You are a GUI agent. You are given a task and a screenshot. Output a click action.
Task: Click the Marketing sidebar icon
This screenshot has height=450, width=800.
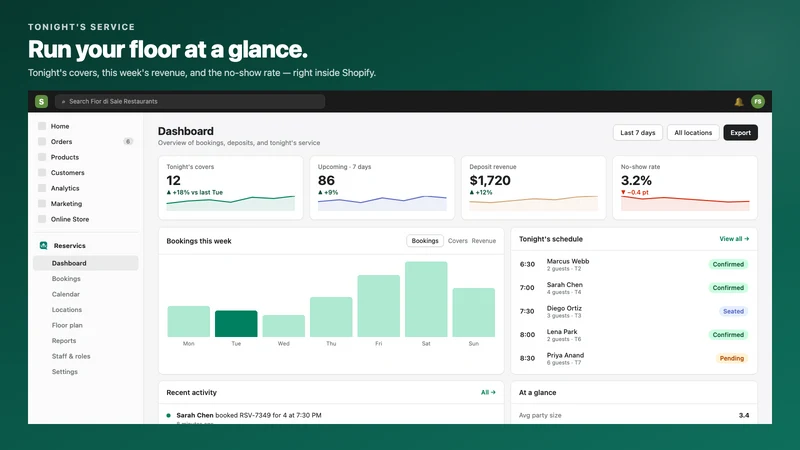click(x=42, y=204)
